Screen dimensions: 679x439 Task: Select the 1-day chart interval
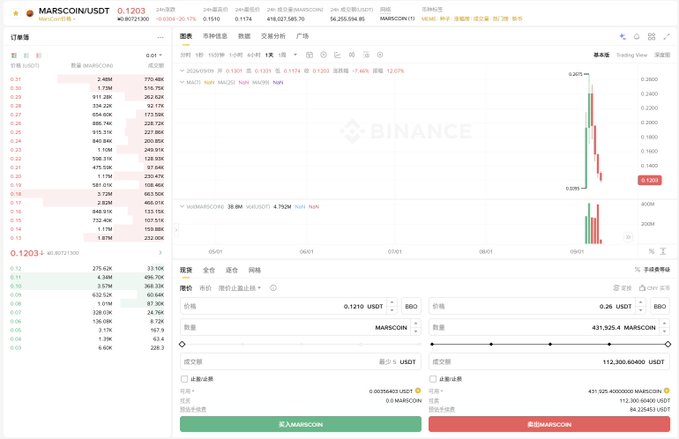coord(269,55)
